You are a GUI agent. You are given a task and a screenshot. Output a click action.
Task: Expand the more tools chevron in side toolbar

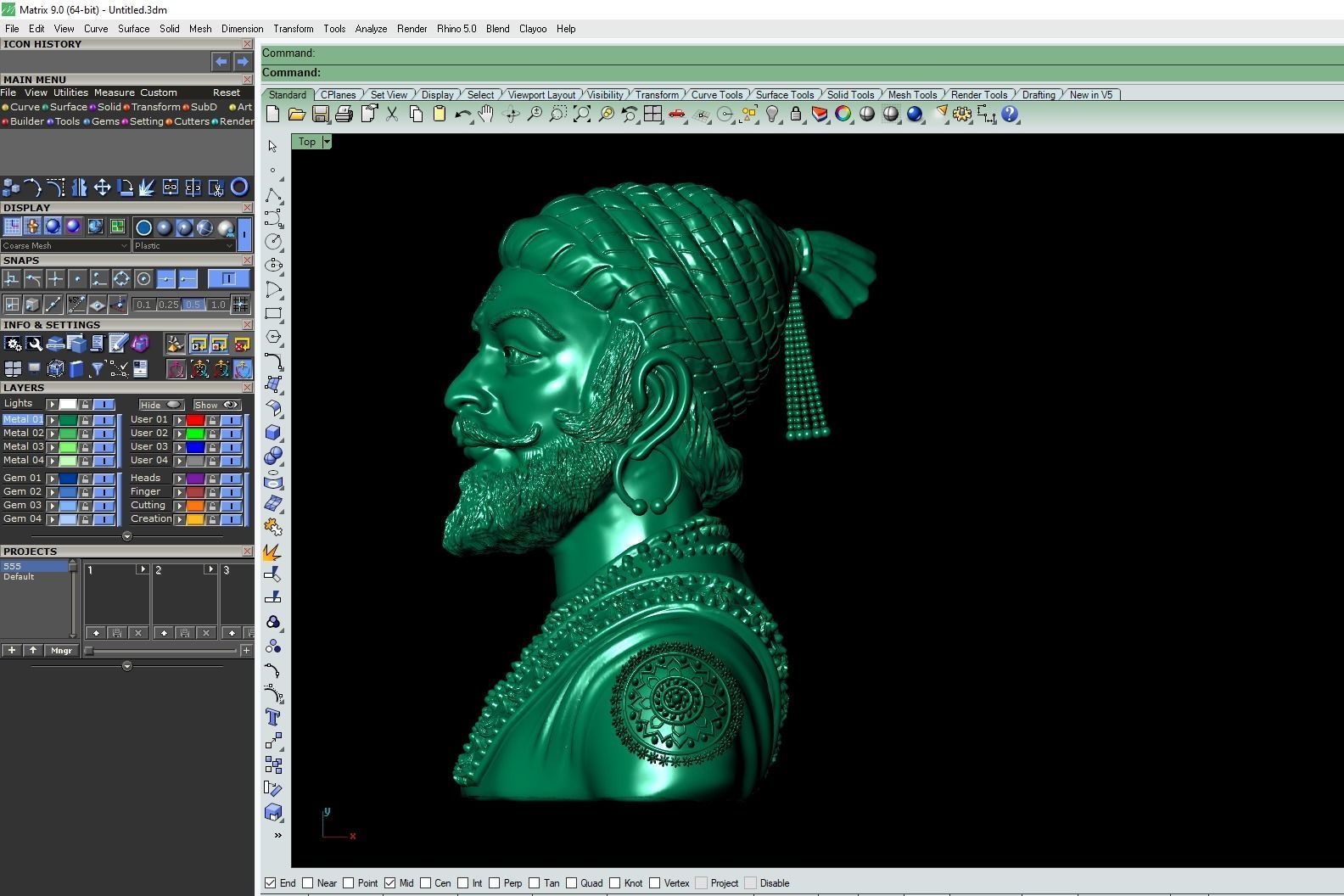click(x=277, y=836)
